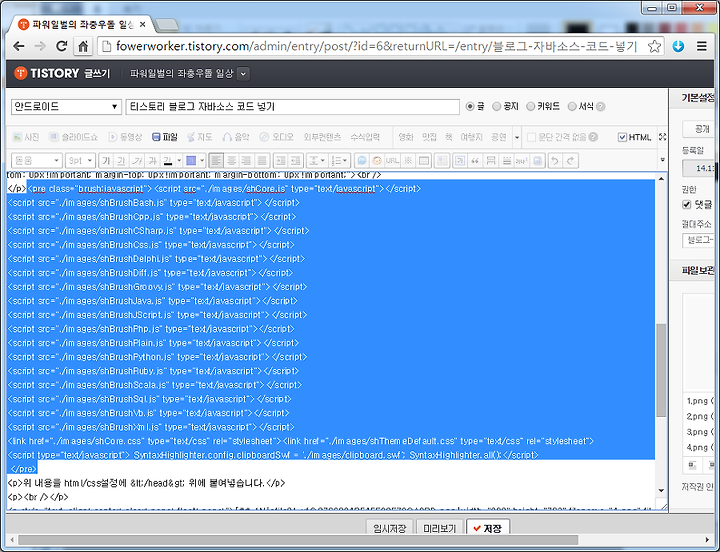Redo the last edit
This screenshot has height=552, width=720.
[571, 161]
